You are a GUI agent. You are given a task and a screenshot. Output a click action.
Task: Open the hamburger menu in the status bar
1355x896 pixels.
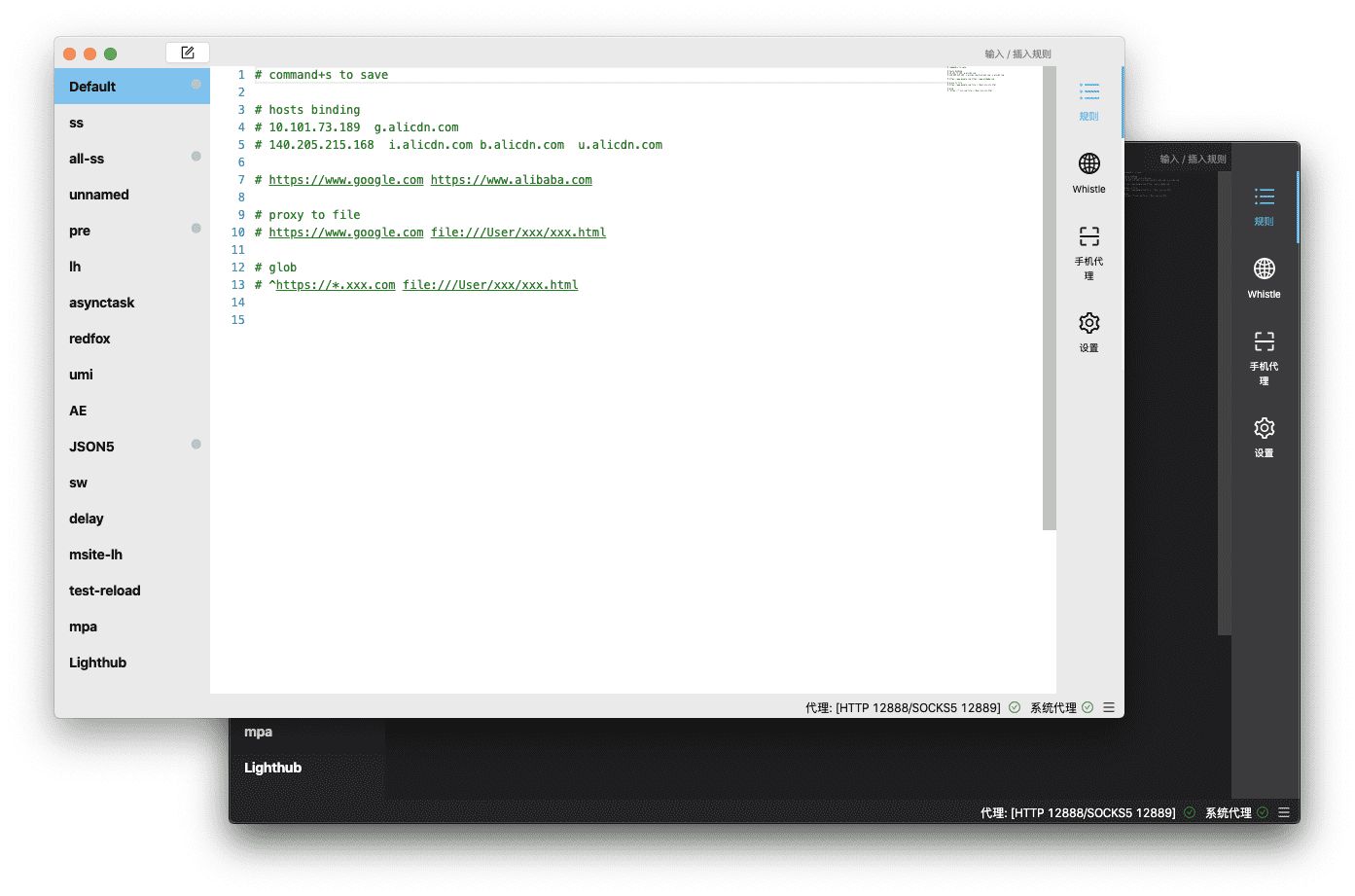click(1109, 707)
